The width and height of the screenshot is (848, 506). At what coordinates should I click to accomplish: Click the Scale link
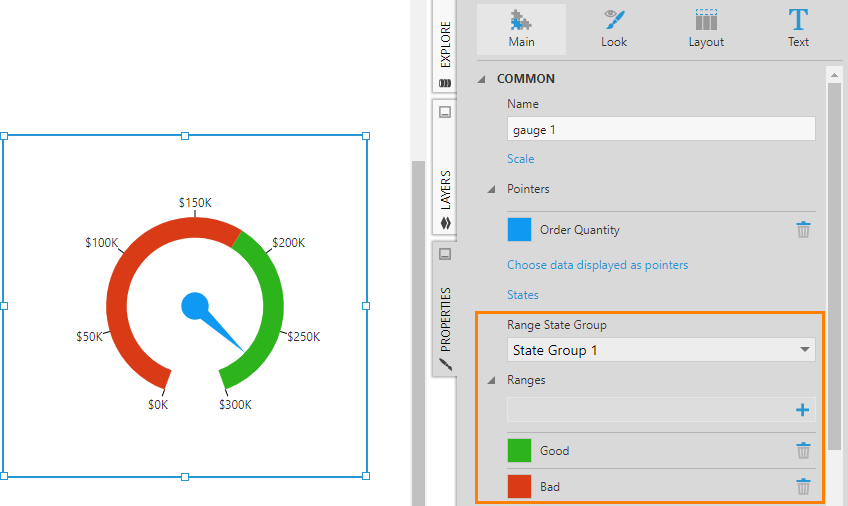pos(520,159)
